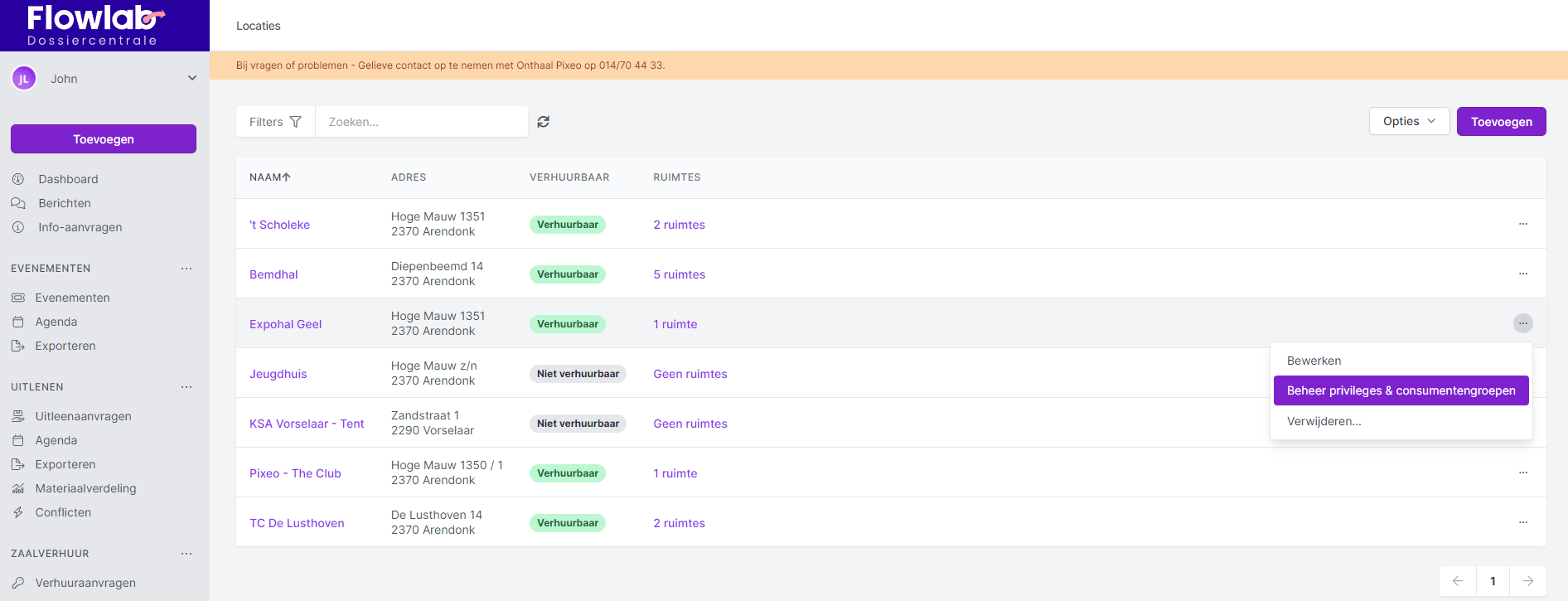Go to next page arrow
Viewport: 1568px width, 601px height.
coord(1527,581)
